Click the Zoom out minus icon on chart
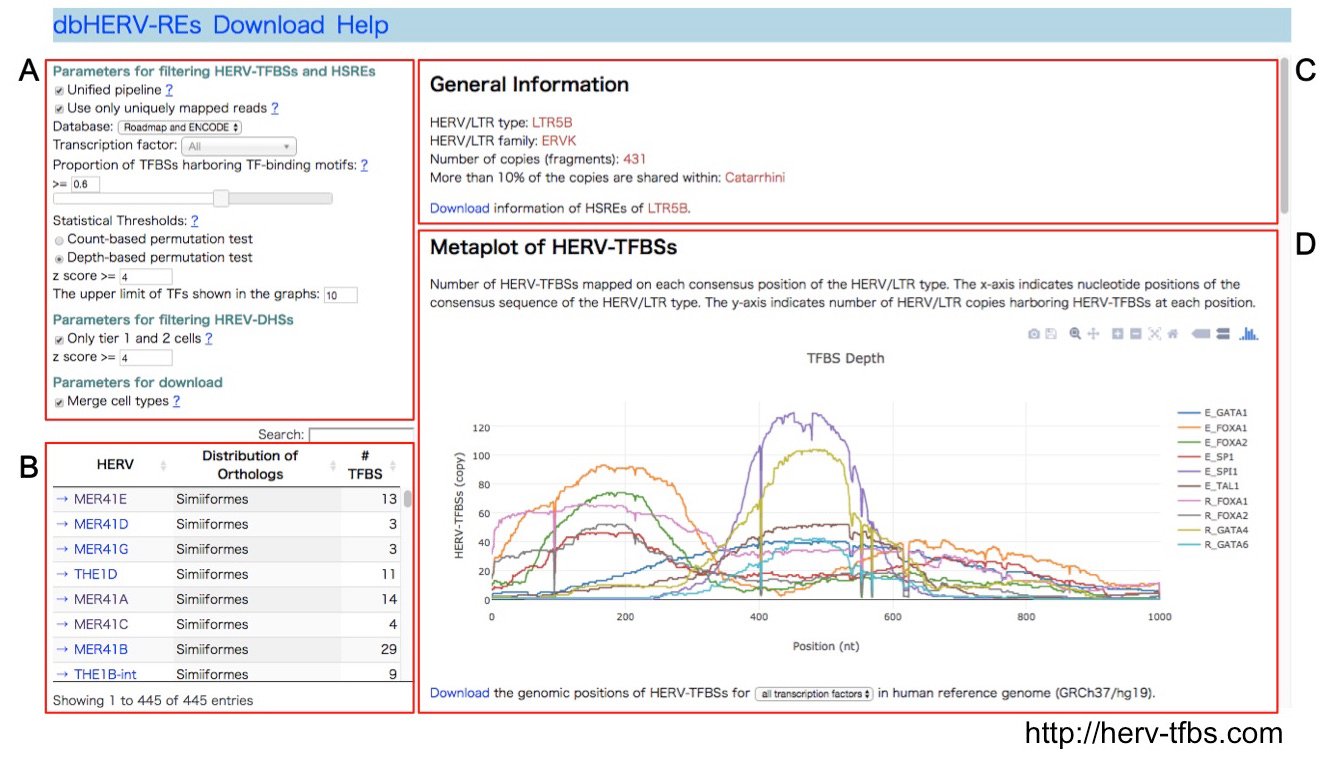Viewport: 1336px width, 758px height. [x=1136, y=334]
